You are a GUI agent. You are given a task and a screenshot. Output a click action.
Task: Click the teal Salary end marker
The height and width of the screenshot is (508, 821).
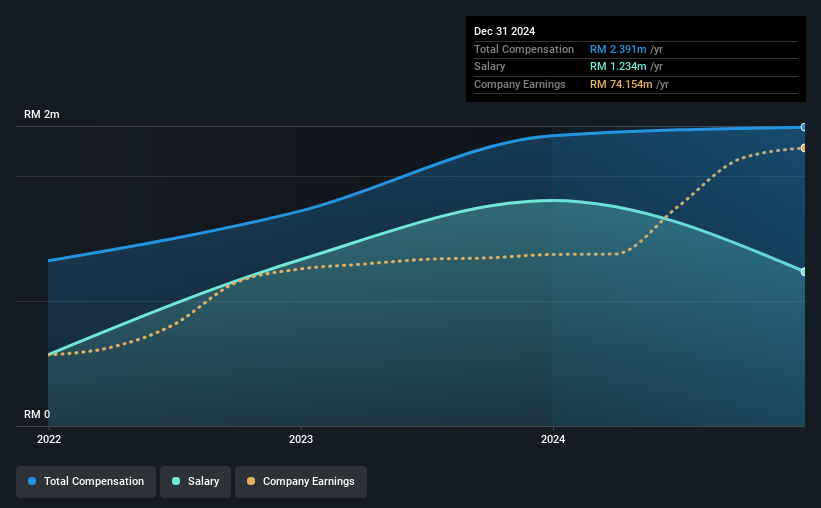click(804, 271)
